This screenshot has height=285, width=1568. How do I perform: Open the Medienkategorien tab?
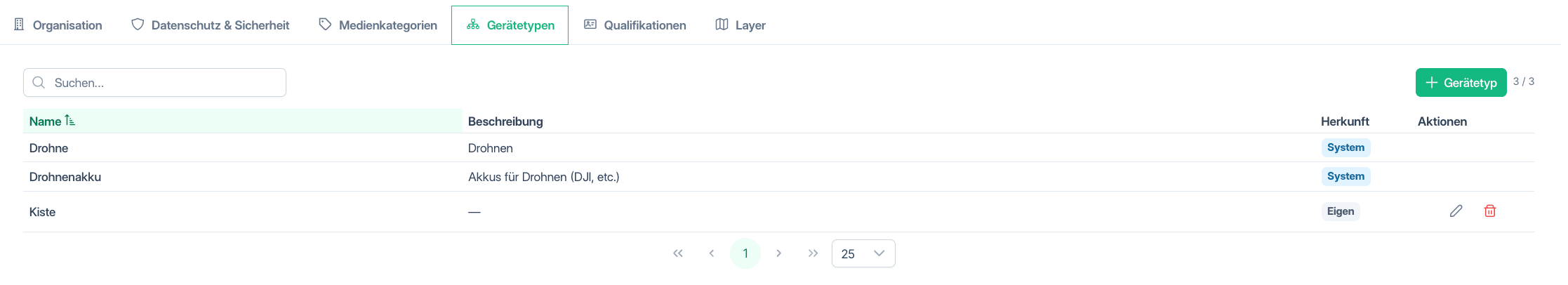point(378,25)
